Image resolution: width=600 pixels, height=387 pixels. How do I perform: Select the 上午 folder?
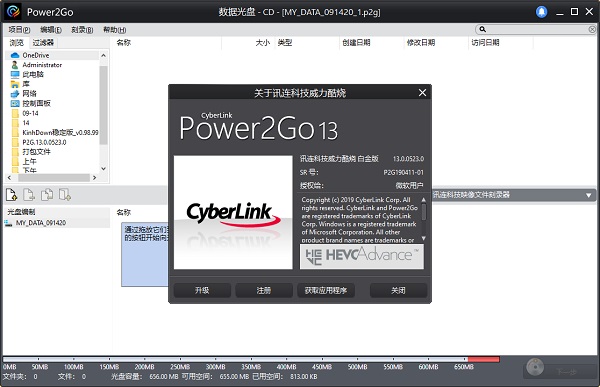(29, 161)
